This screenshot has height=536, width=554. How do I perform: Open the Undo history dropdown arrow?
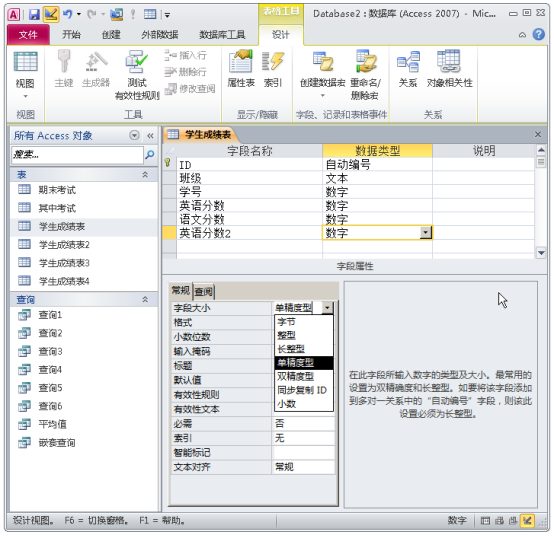[x=79, y=14]
